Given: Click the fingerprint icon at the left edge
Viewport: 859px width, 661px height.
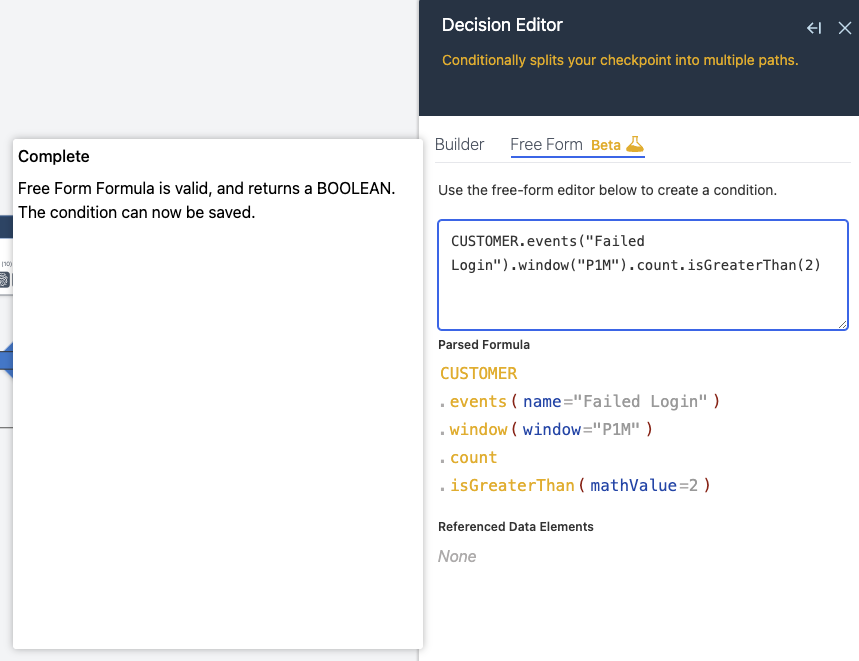Looking at the screenshot, I should point(4,280).
